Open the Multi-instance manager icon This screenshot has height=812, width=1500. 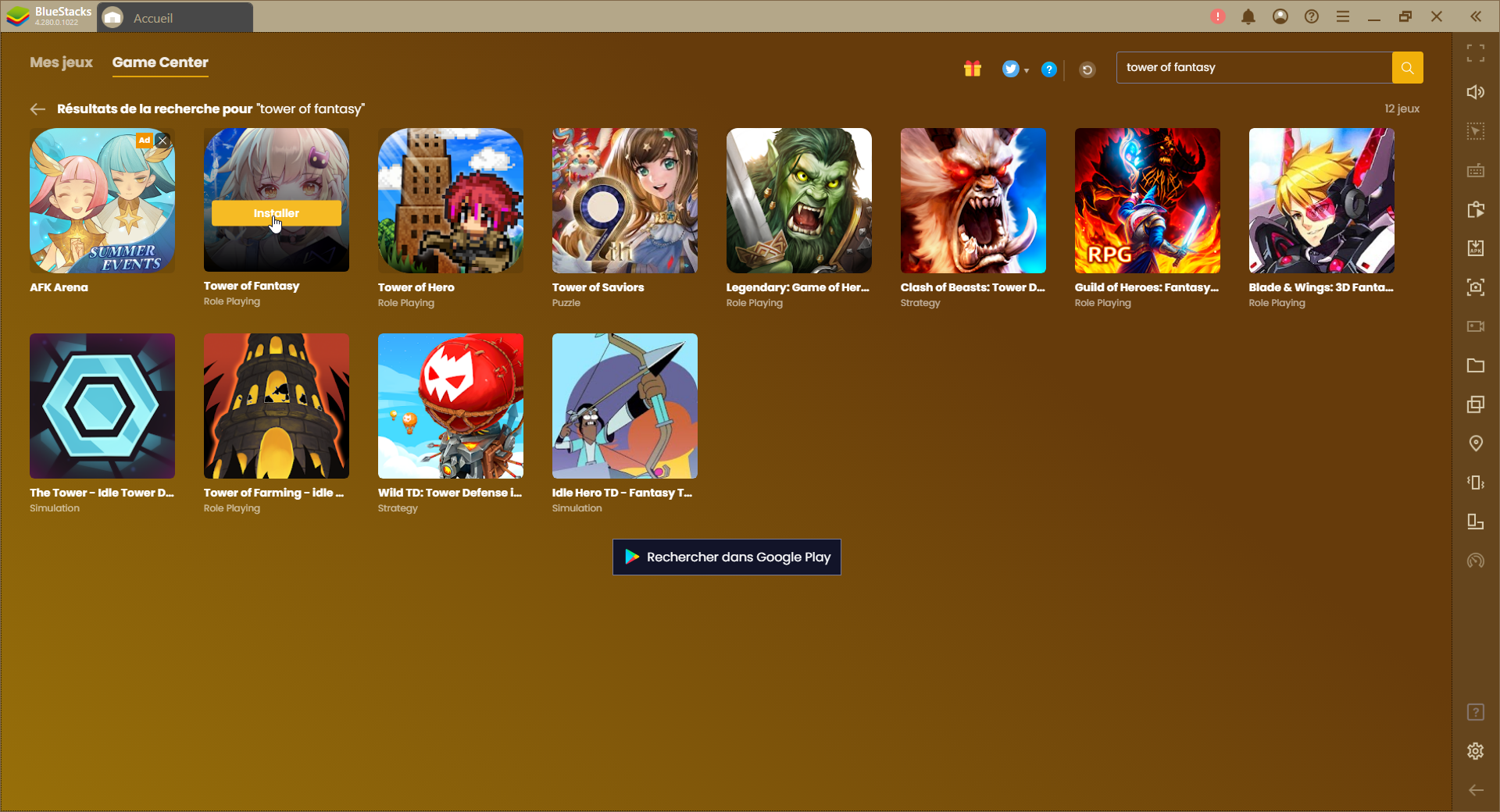pos(1476,404)
